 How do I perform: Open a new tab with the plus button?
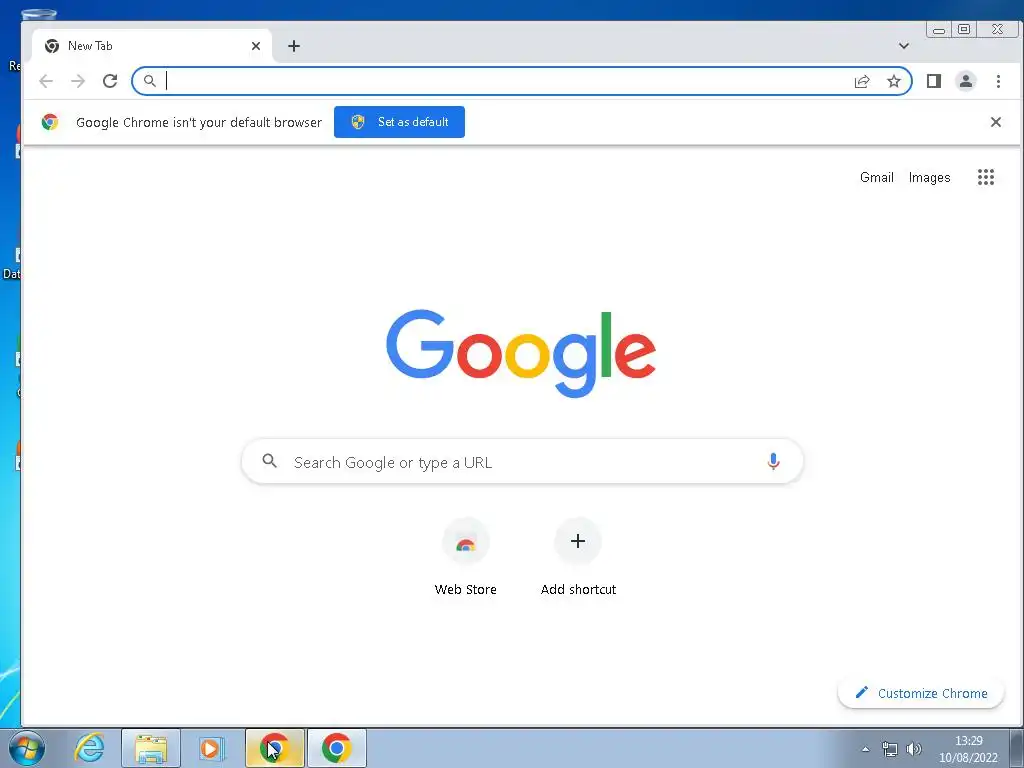294,46
